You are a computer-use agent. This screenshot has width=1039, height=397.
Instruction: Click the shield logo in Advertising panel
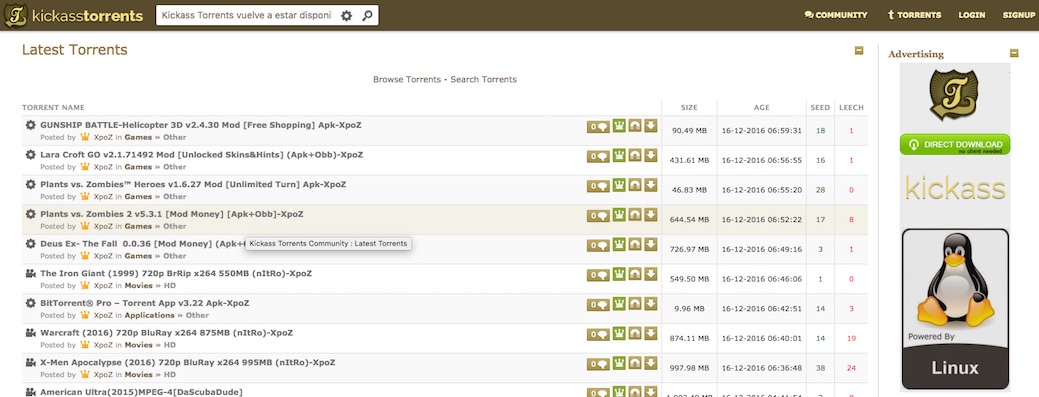pos(954,95)
